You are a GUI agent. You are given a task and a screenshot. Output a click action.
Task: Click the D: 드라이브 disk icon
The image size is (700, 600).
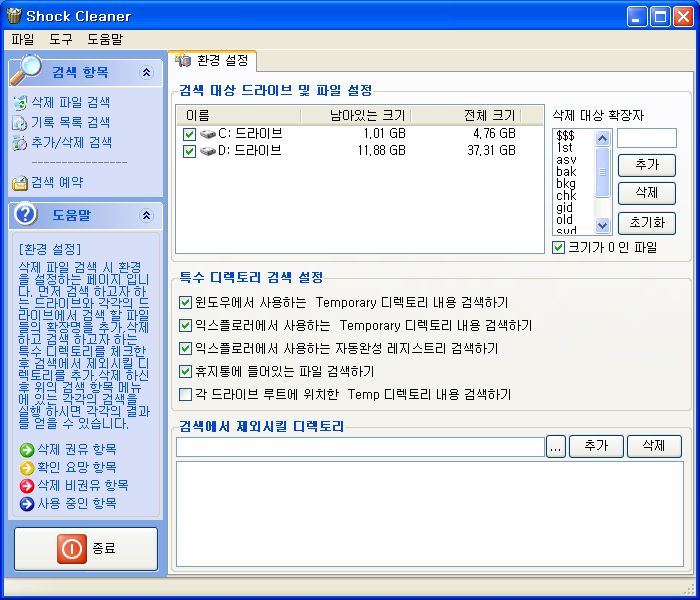click(x=208, y=151)
